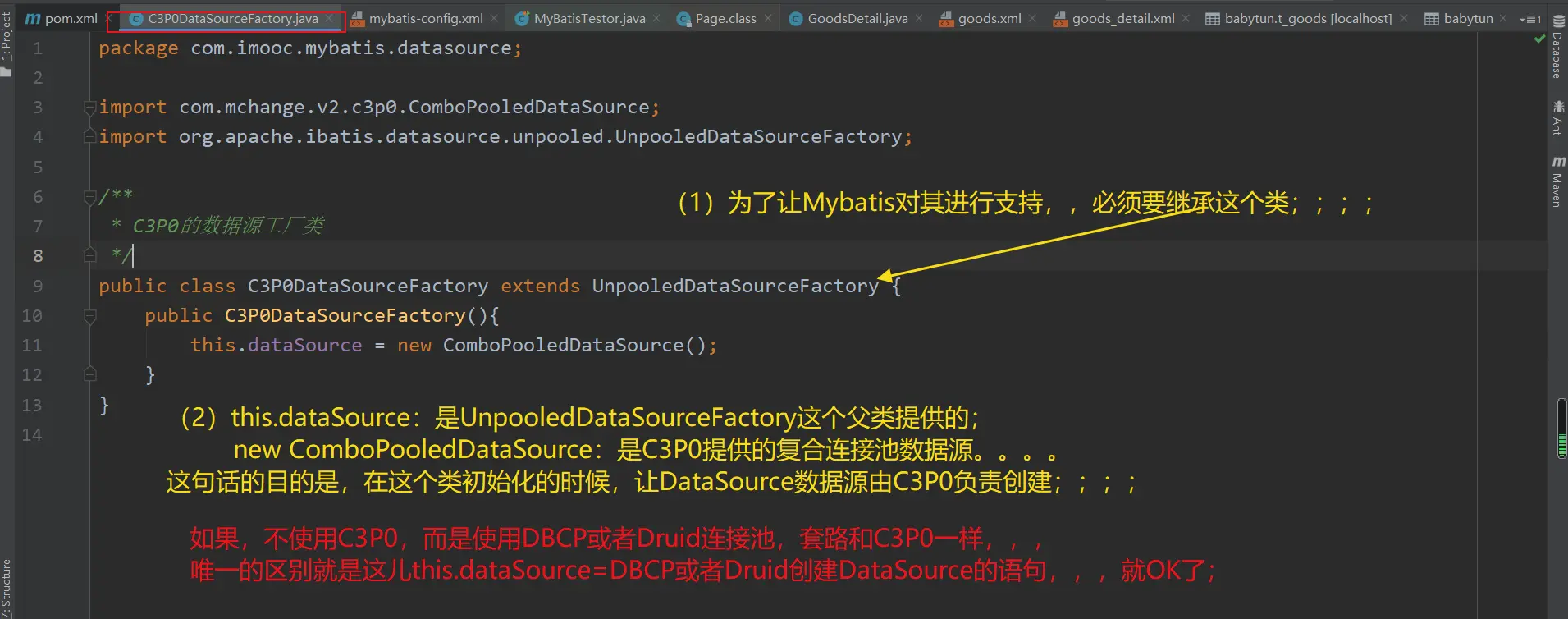This screenshot has width=1568, height=619.
Task: Open the Project tool window
Action: click(x=7, y=43)
